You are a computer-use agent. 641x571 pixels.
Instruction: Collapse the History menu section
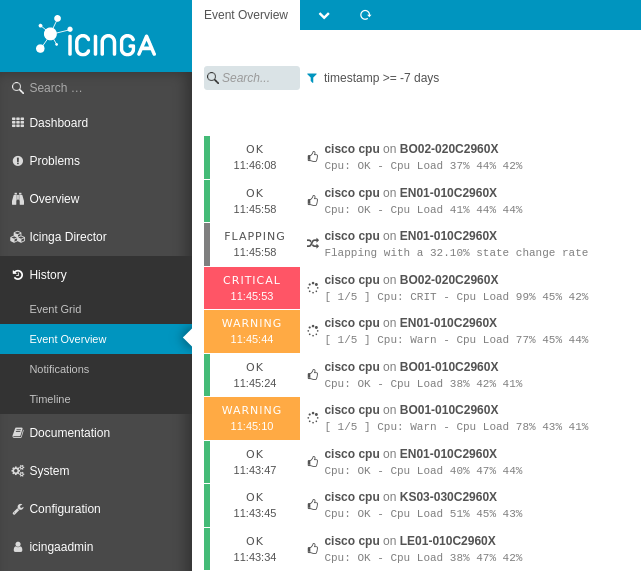point(48,275)
